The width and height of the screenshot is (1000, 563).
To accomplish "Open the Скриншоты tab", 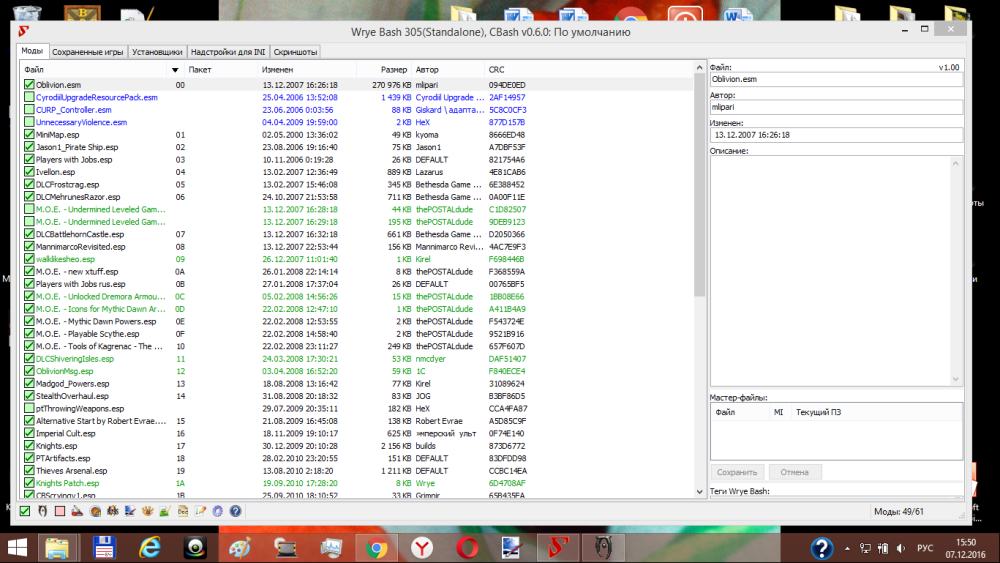I will pyautogui.click(x=295, y=52).
